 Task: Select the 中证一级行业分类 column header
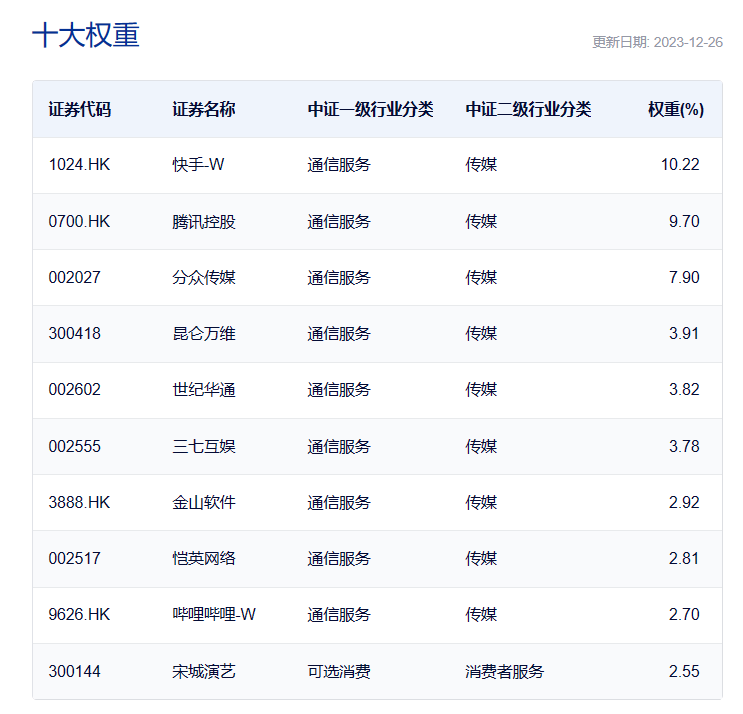coord(370,109)
